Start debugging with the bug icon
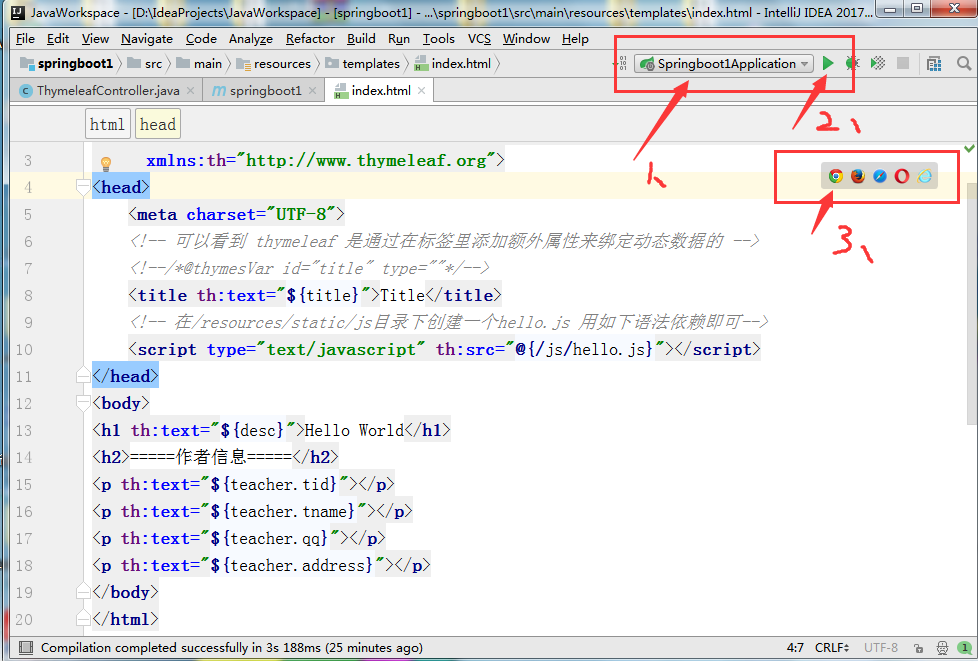Viewport: 978px width, 661px height. pos(853,63)
